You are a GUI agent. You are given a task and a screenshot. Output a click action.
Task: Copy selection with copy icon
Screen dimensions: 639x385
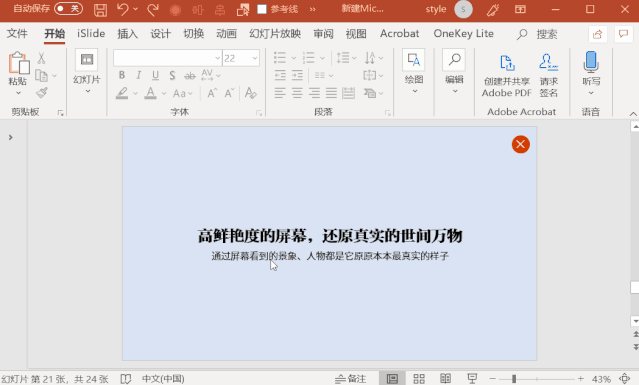point(41,75)
